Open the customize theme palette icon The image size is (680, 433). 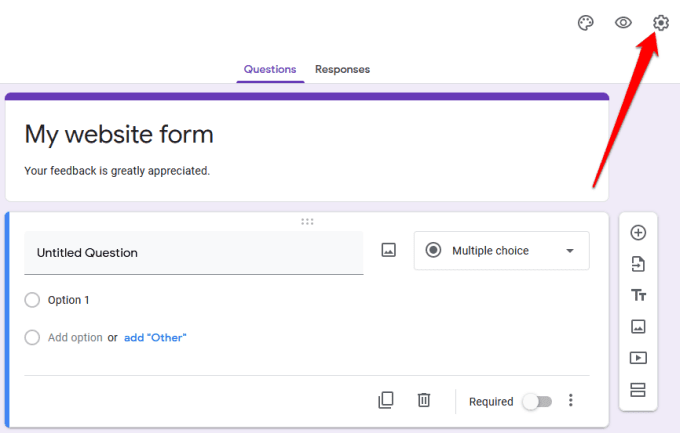[x=586, y=22]
